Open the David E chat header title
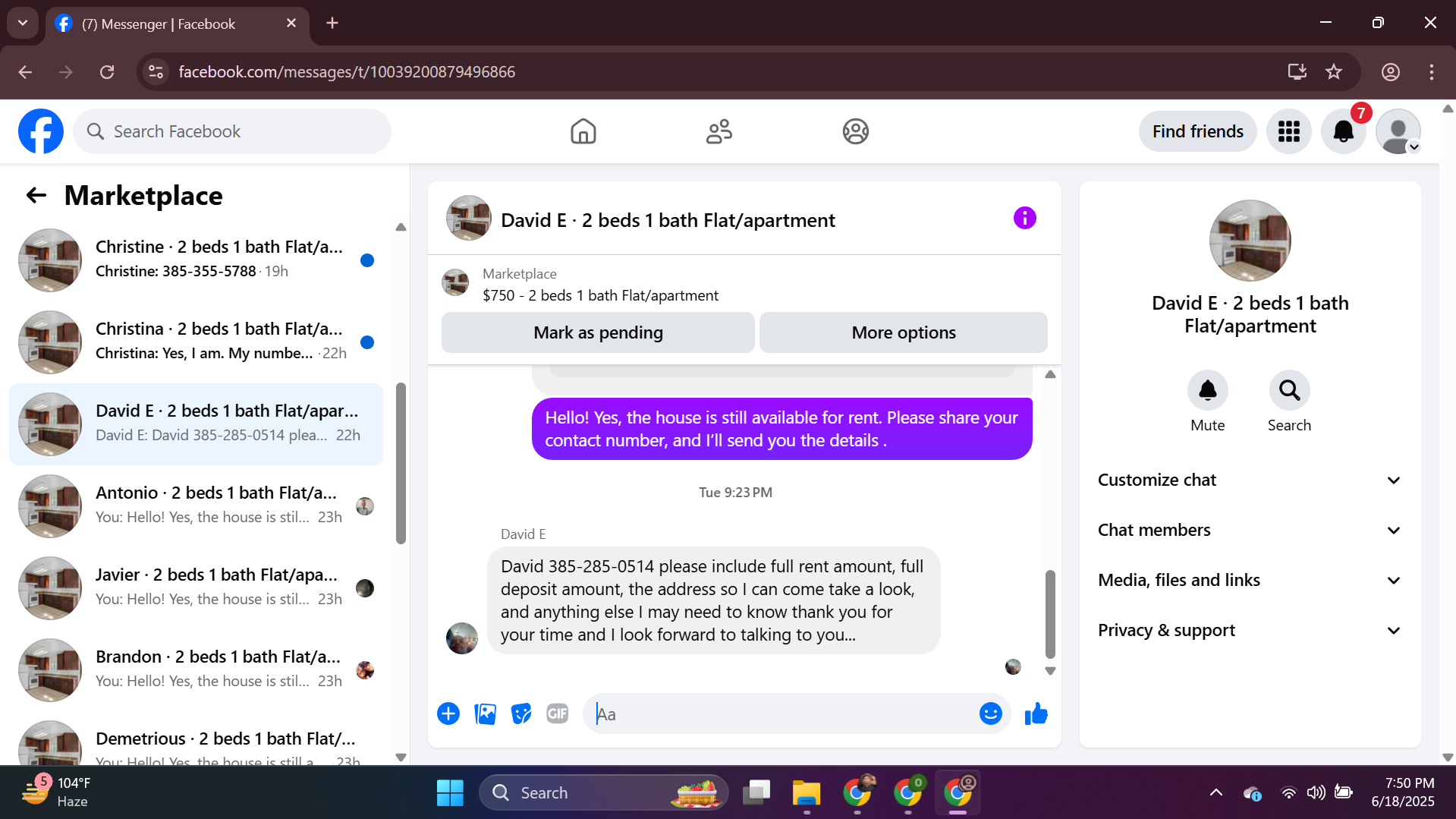 pos(668,220)
